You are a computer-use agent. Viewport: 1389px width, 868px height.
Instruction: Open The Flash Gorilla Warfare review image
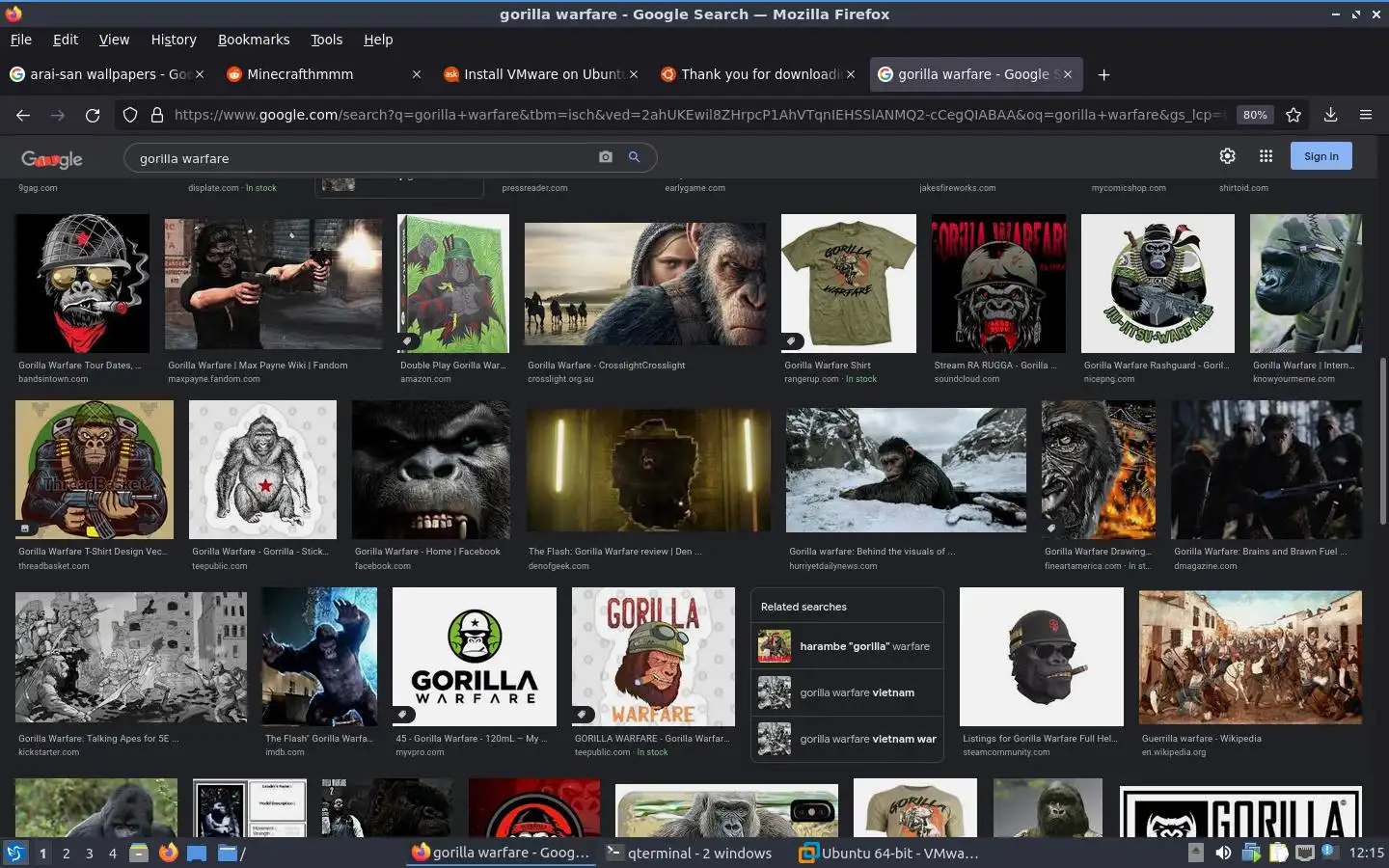pyautogui.click(x=648, y=470)
